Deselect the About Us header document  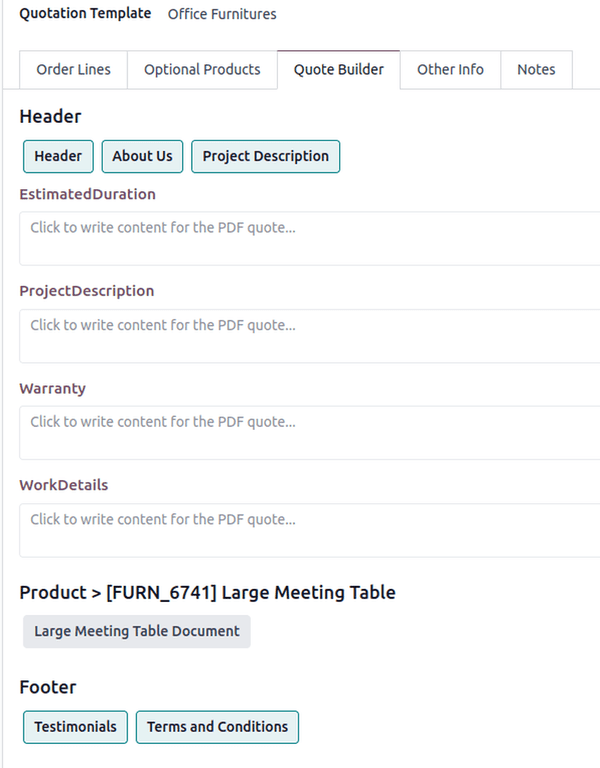click(x=142, y=156)
